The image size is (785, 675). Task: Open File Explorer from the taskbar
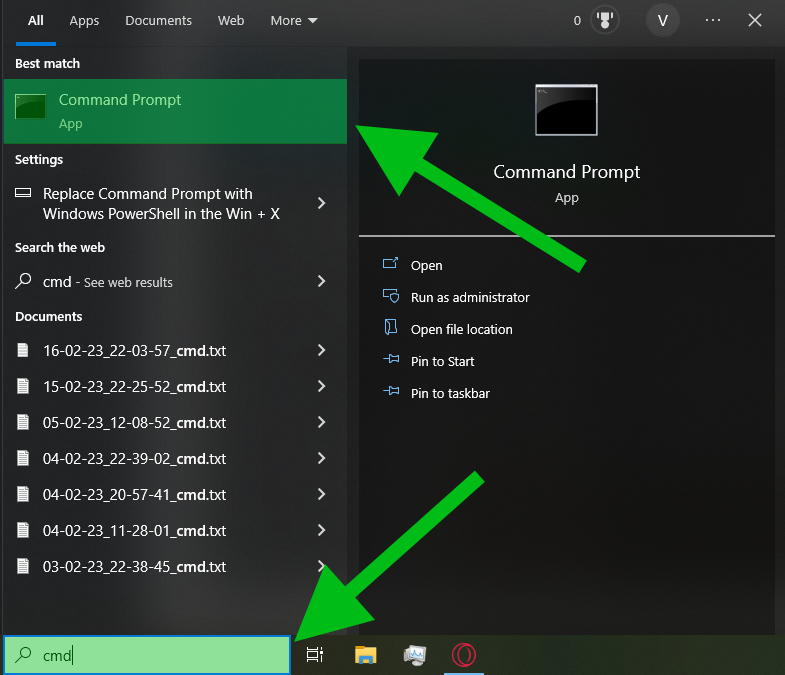pyautogui.click(x=365, y=654)
